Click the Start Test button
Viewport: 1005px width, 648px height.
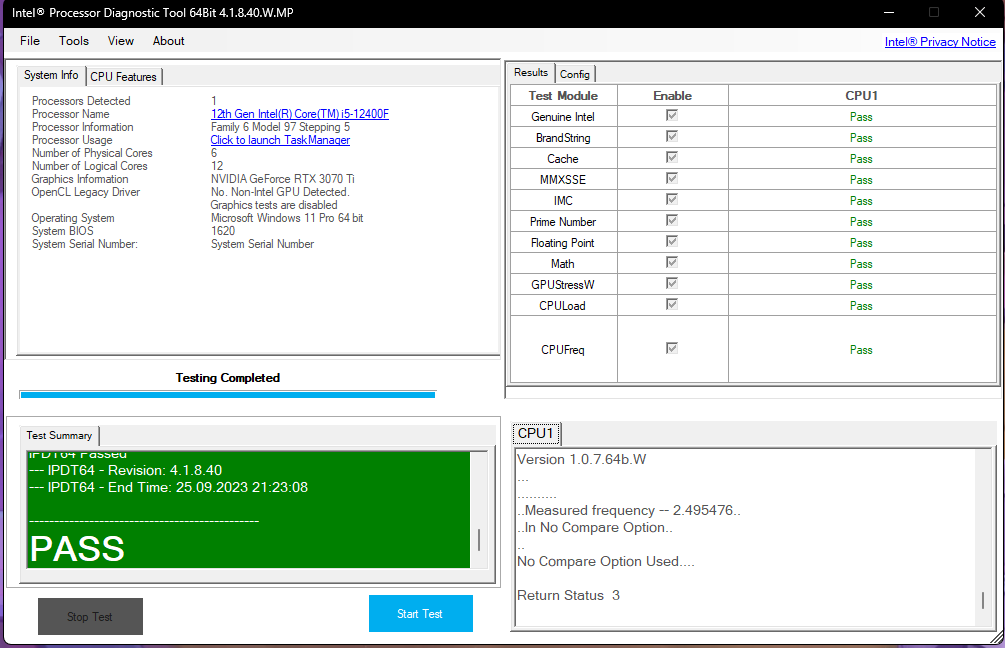click(x=420, y=613)
